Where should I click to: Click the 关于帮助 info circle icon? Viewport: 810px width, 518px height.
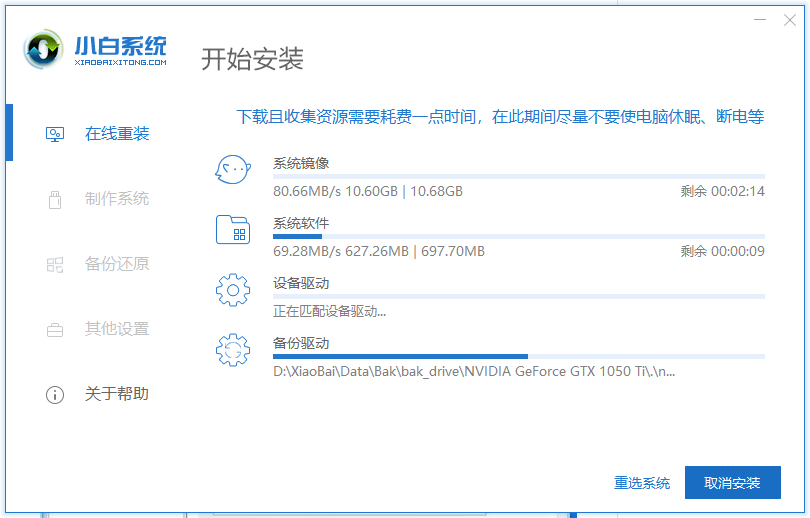click(x=55, y=395)
